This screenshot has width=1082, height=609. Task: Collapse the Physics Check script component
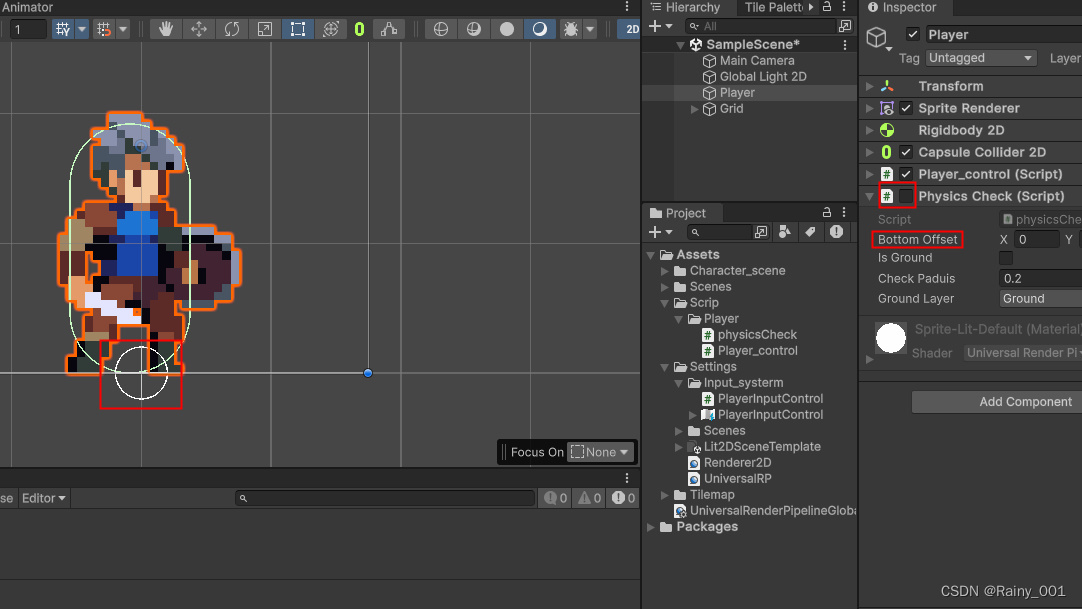tap(869, 197)
